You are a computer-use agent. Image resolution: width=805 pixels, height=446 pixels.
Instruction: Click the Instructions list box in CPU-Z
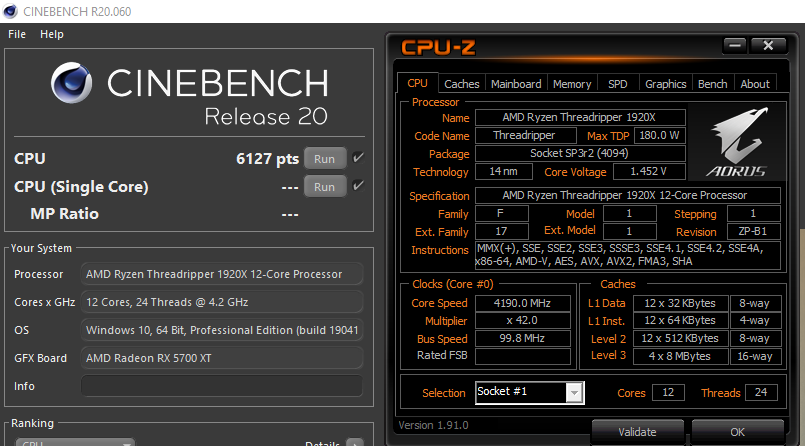point(627,255)
